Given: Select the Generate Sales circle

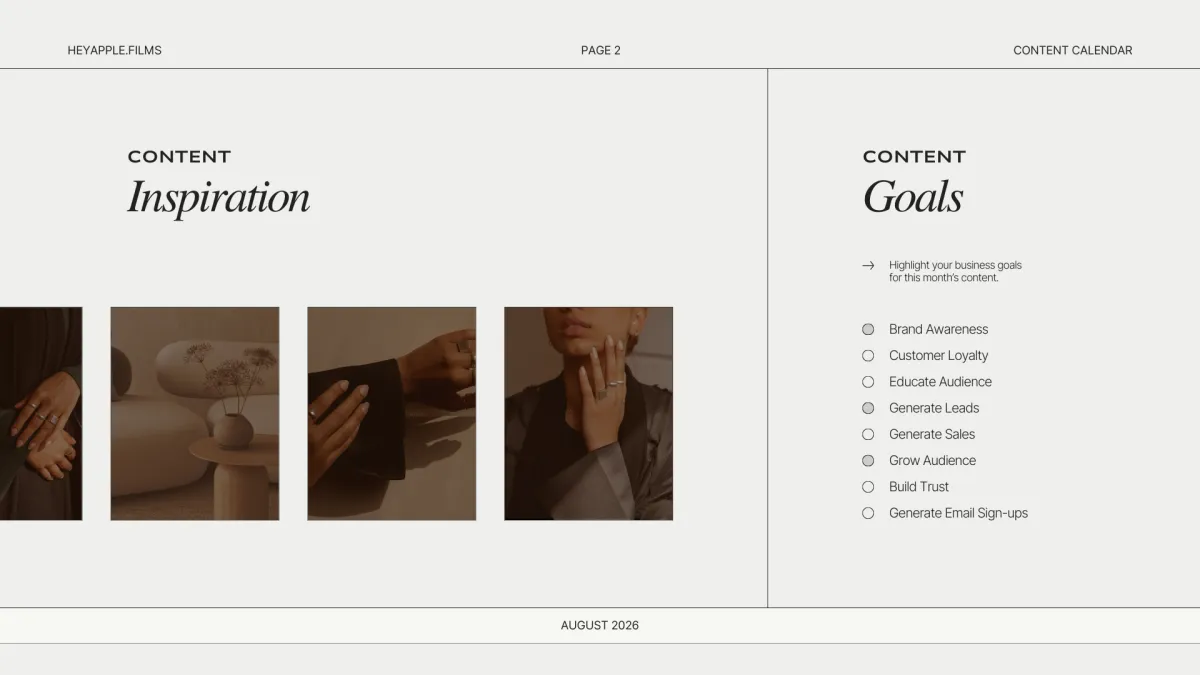Looking at the screenshot, I should point(868,434).
